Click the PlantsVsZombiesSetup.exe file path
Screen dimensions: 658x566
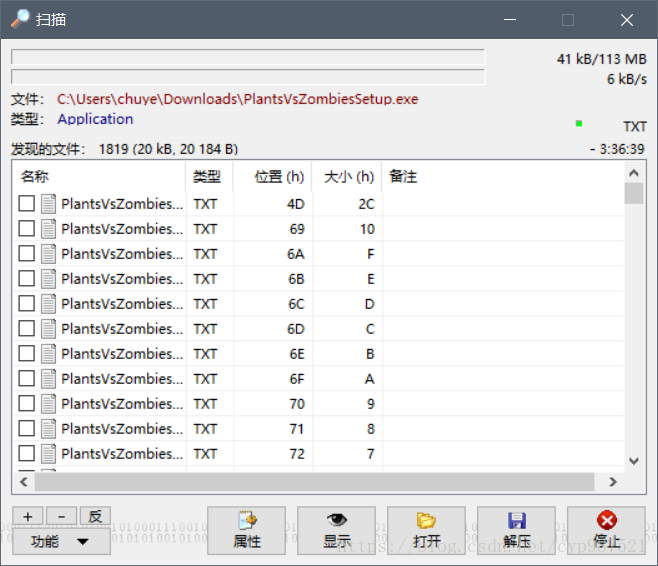tap(238, 99)
